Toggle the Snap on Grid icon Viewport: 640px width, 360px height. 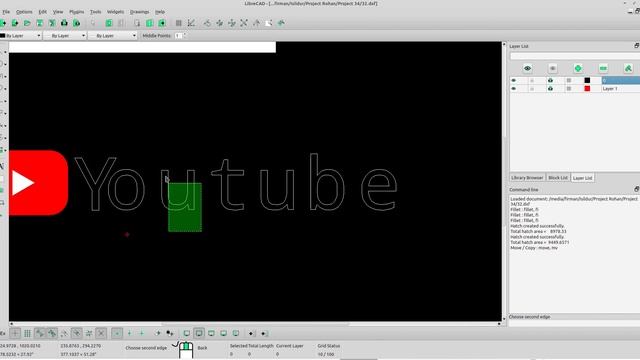(27, 333)
